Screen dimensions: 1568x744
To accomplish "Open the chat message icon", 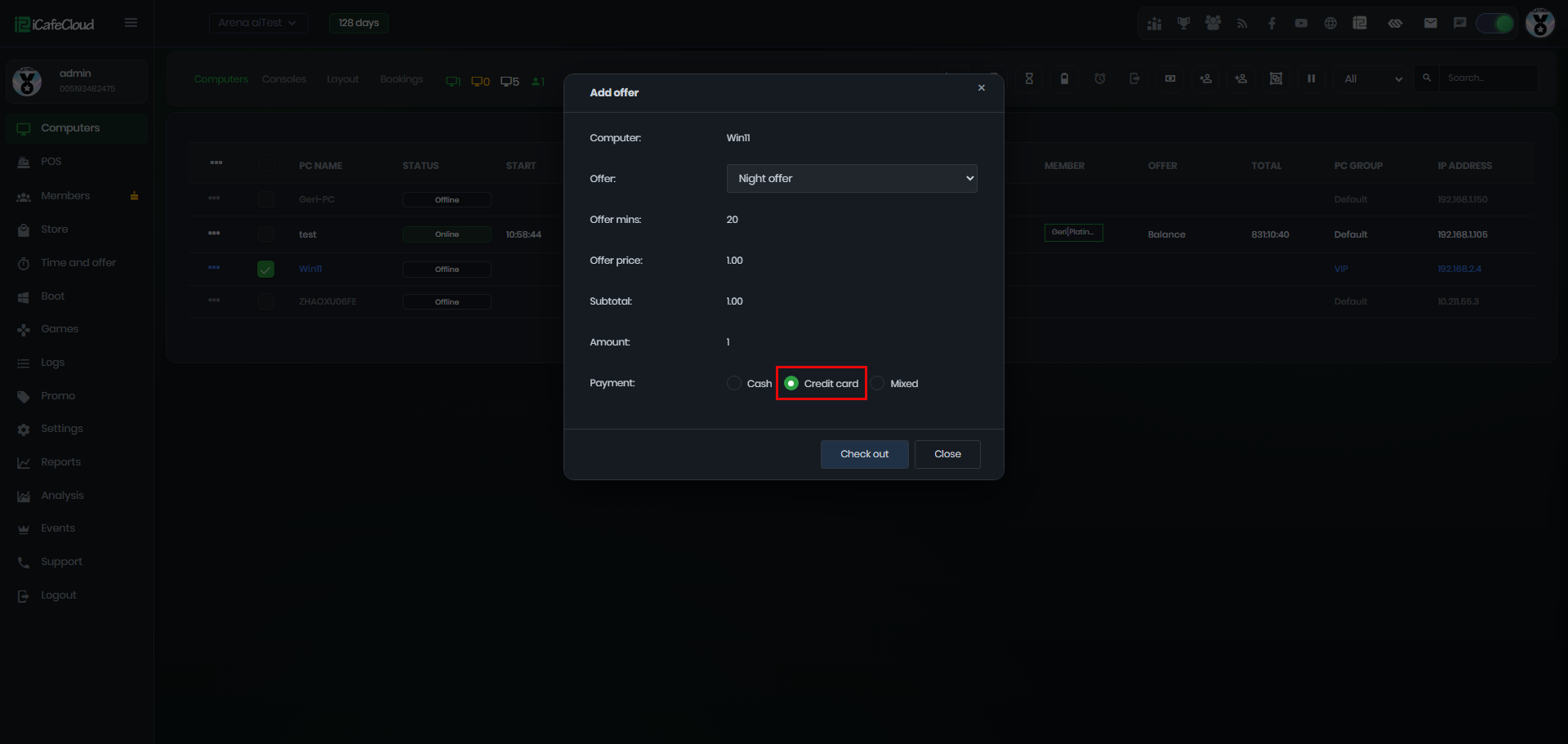I will pos(1459,23).
